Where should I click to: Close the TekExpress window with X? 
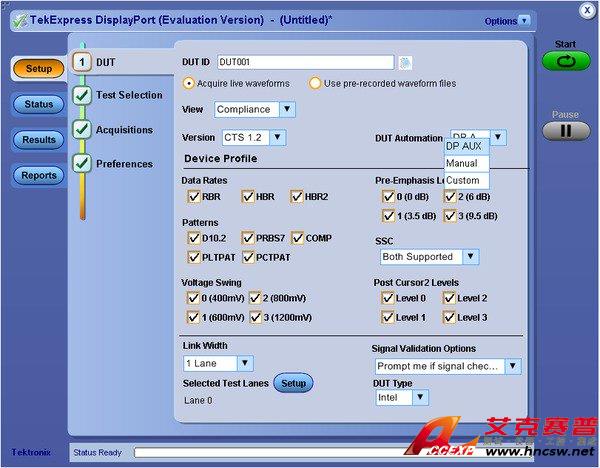pos(585,8)
